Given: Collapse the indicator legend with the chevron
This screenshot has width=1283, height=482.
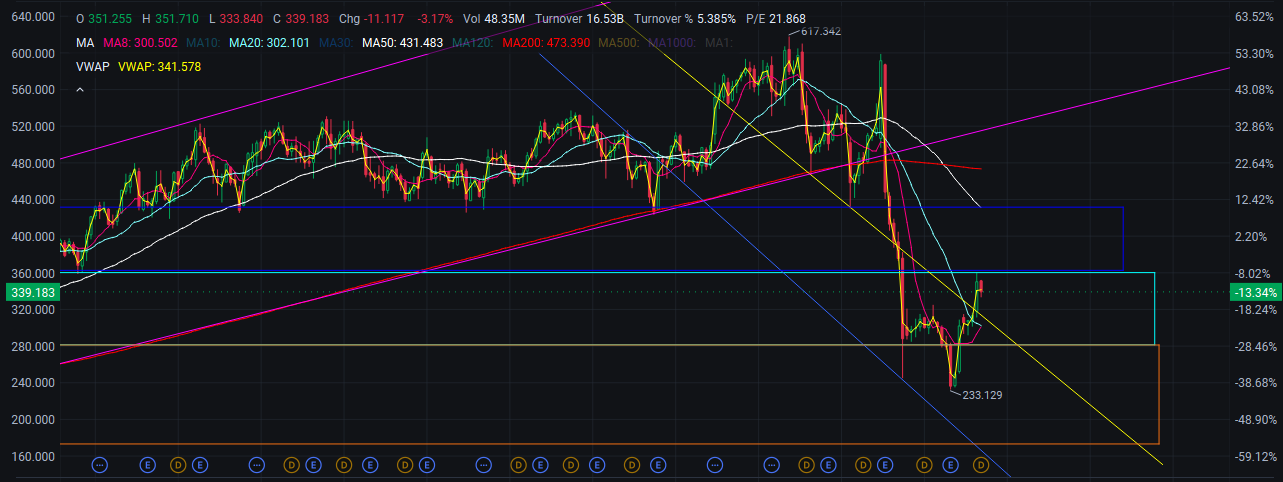Looking at the screenshot, I should click(80, 90).
